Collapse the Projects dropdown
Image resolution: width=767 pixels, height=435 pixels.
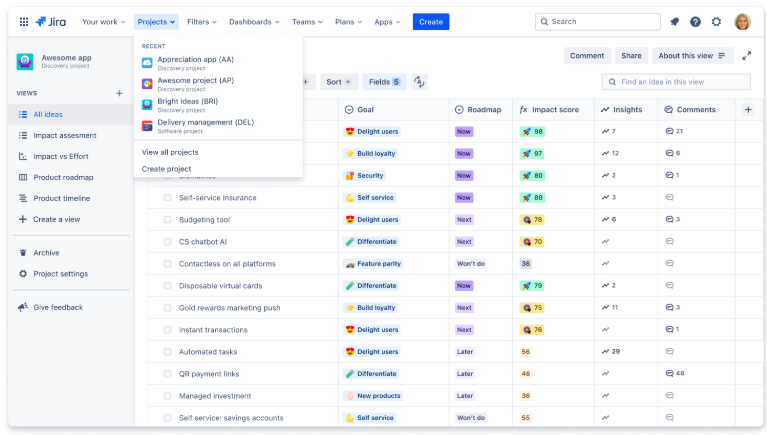(x=156, y=22)
